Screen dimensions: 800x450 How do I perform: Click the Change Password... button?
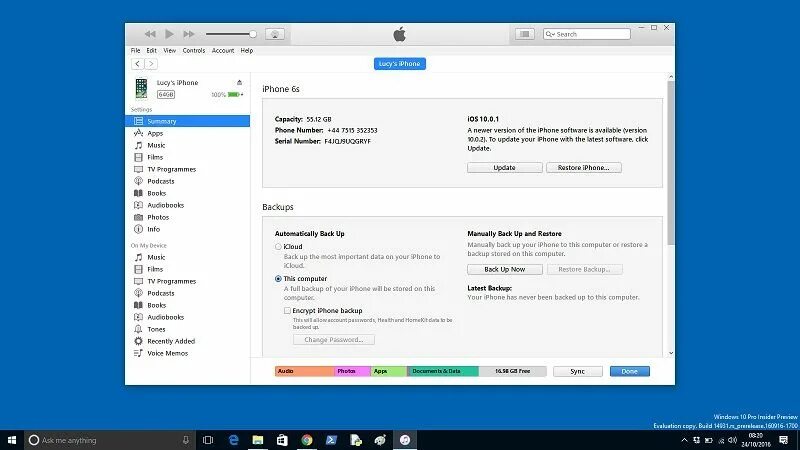point(334,340)
